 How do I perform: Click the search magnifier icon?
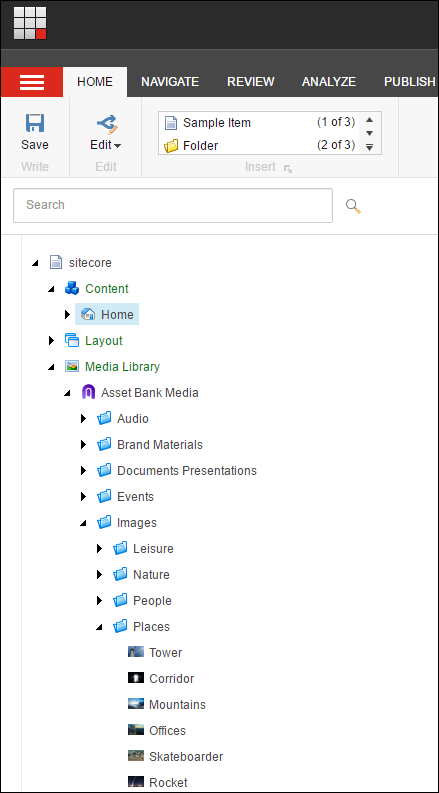tap(353, 206)
